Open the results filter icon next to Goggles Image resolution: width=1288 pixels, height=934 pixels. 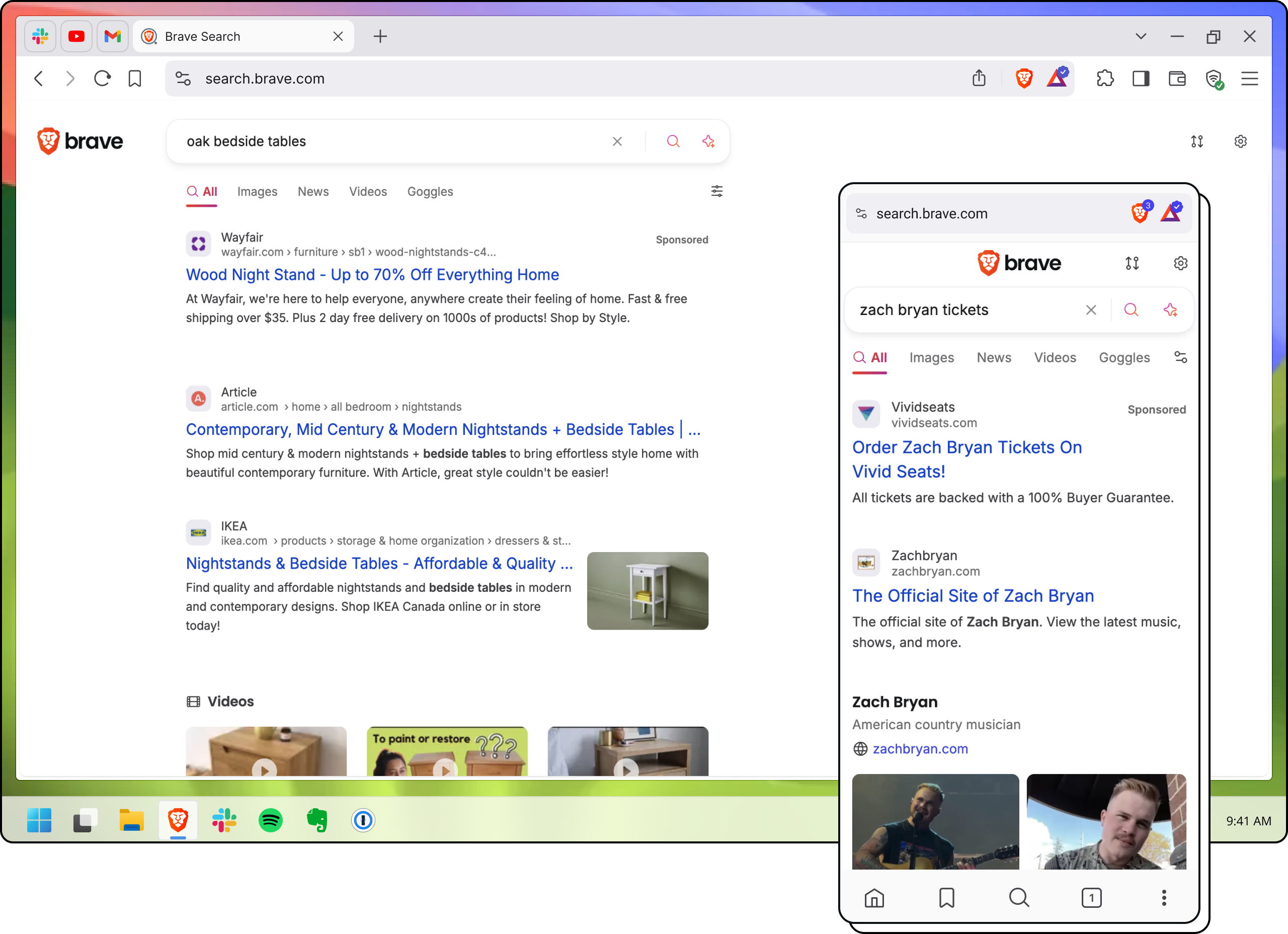[716, 191]
